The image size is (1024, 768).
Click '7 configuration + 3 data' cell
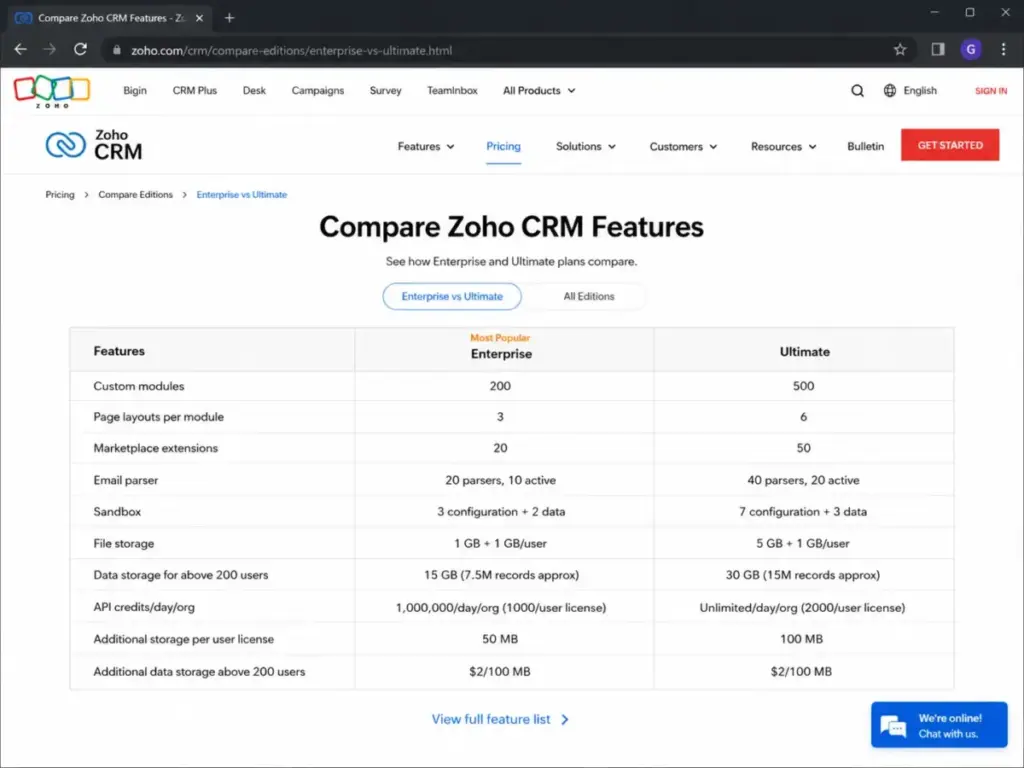(x=803, y=511)
